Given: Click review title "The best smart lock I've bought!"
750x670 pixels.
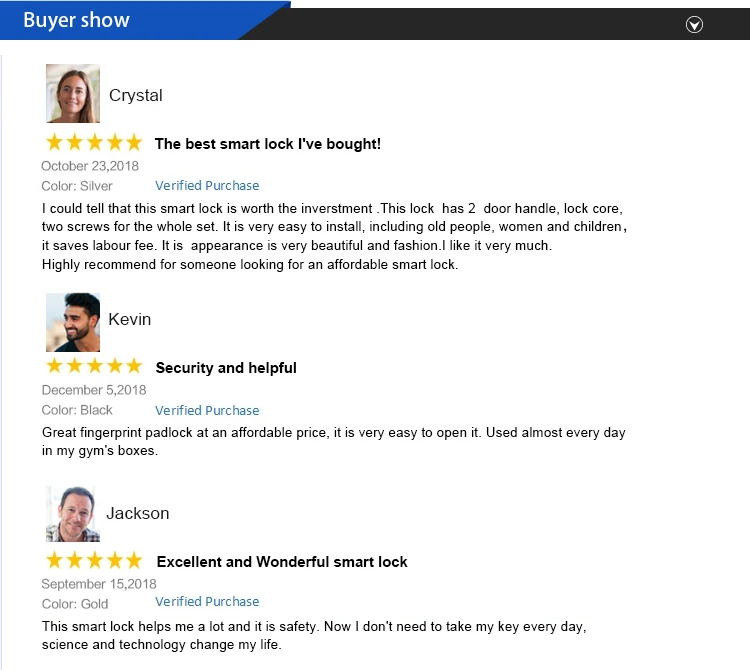Looking at the screenshot, I should coord(268,144).
